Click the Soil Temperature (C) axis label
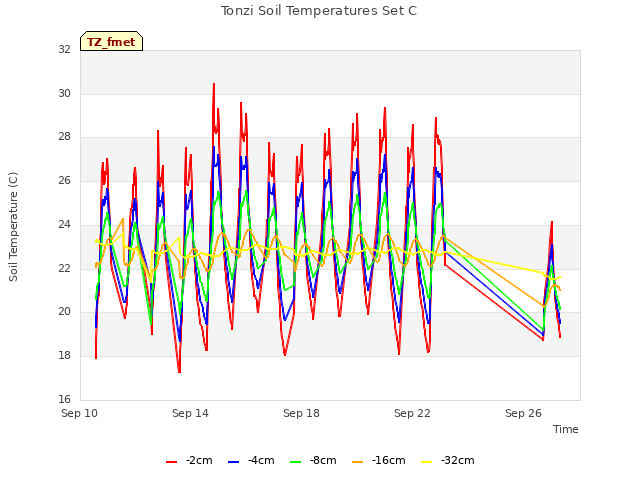Screen dimensions: 640x480 tap(13, 227)
